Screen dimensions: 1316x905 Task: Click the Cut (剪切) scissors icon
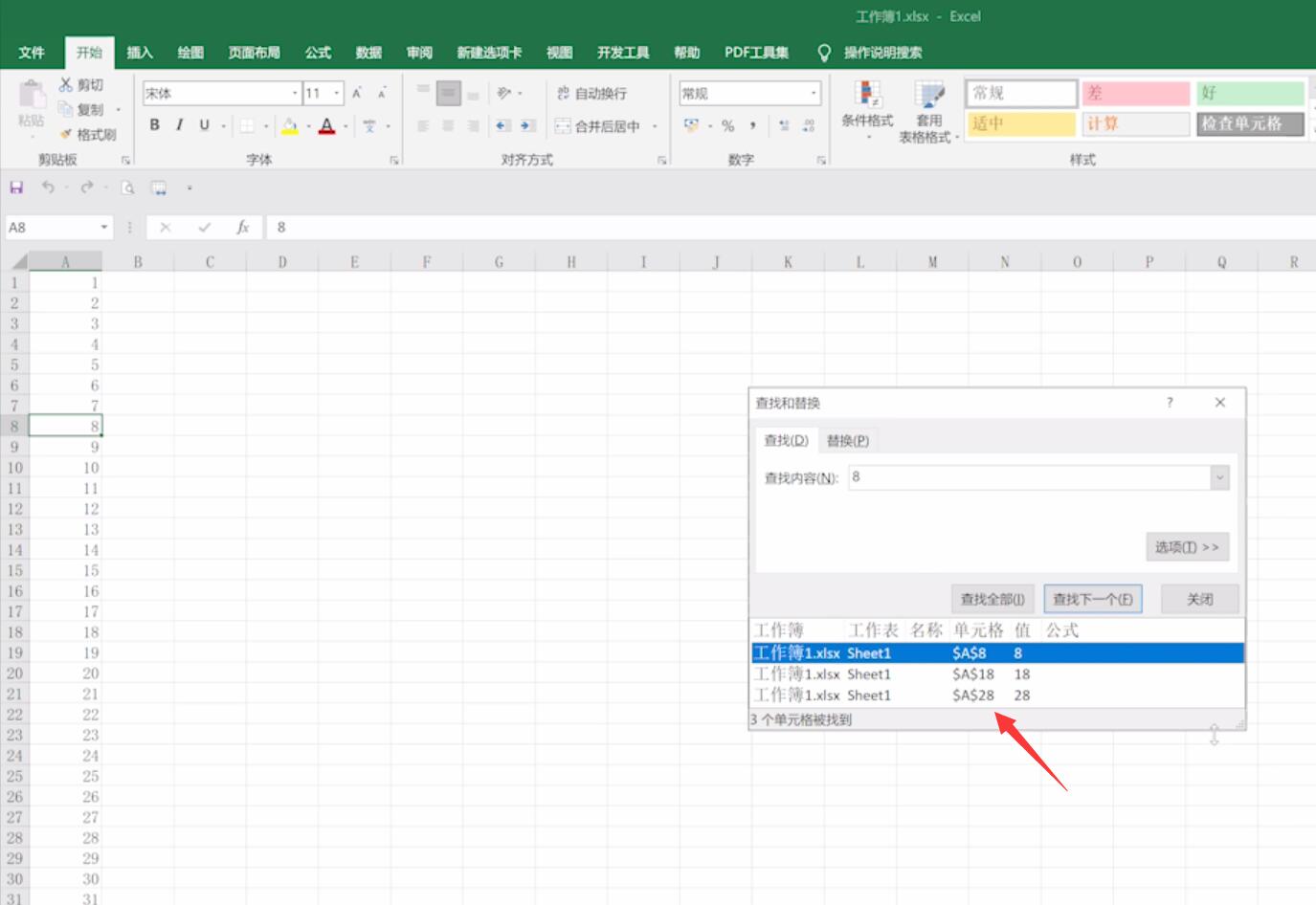pos(66,85)
